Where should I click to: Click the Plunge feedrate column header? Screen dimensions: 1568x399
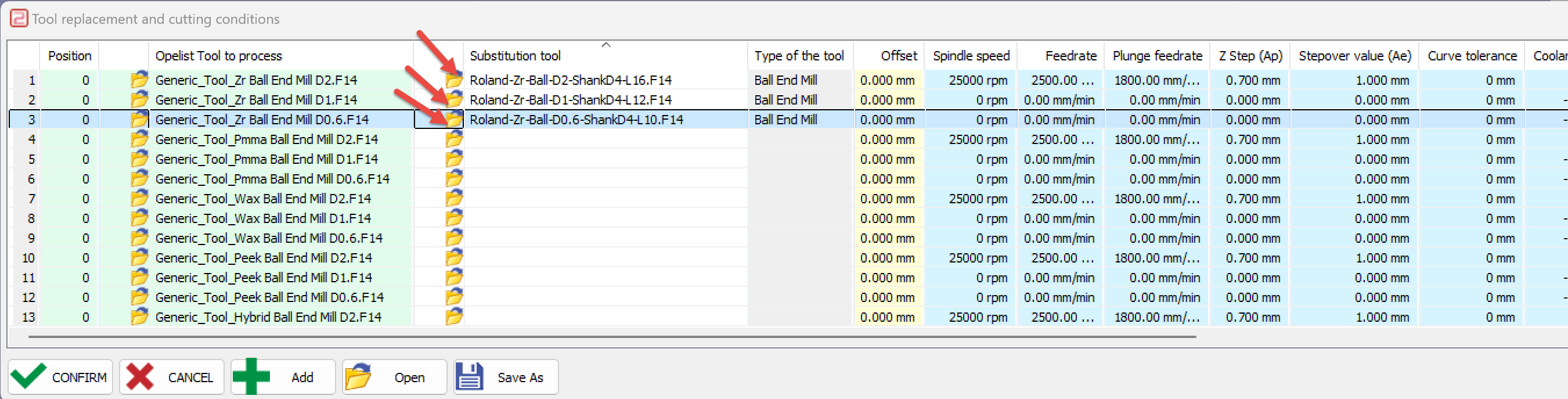click(1157, 55)
